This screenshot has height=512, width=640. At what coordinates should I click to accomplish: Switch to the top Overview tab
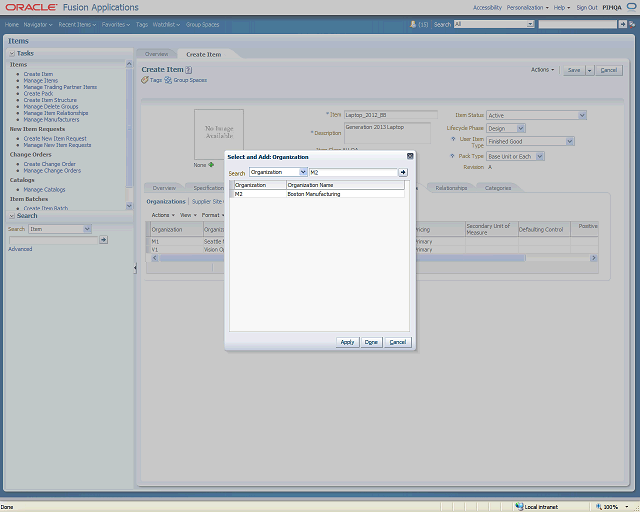coord(156,54)
